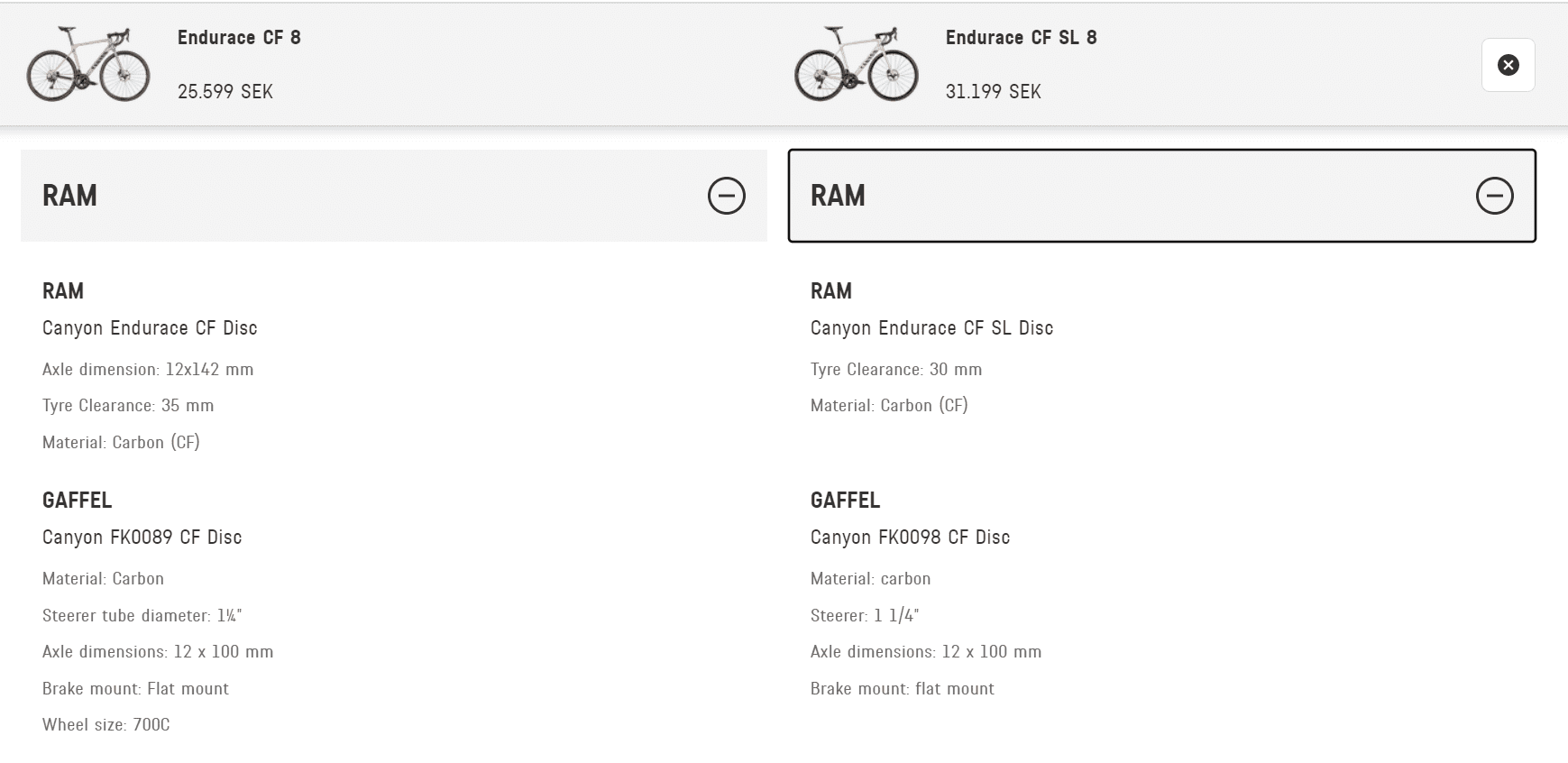
Task: Click the Axle dimension: 12x142 mm spec
Action: pyautogui.click(x=148, y=370)
